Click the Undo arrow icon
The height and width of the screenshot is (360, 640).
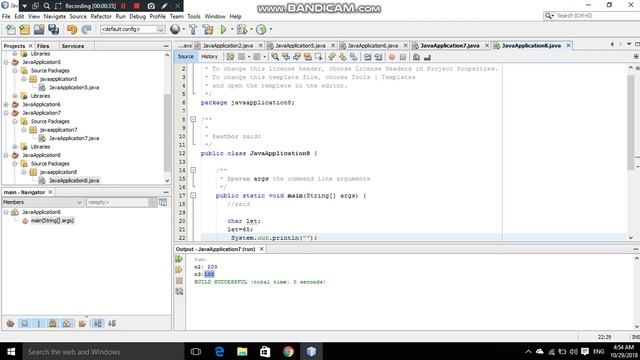click(72, 29)
